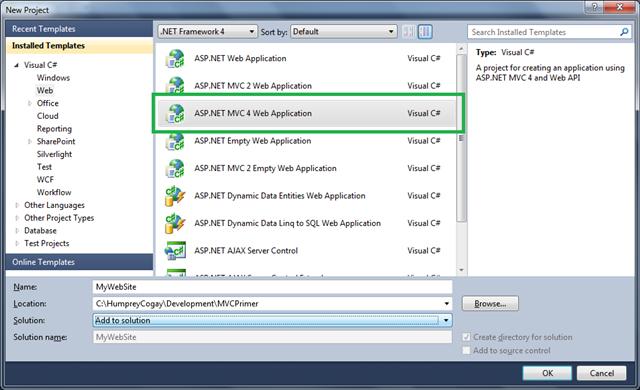
Task: Click the ASP.NET Web Application template icon
Action: point(175,59)
